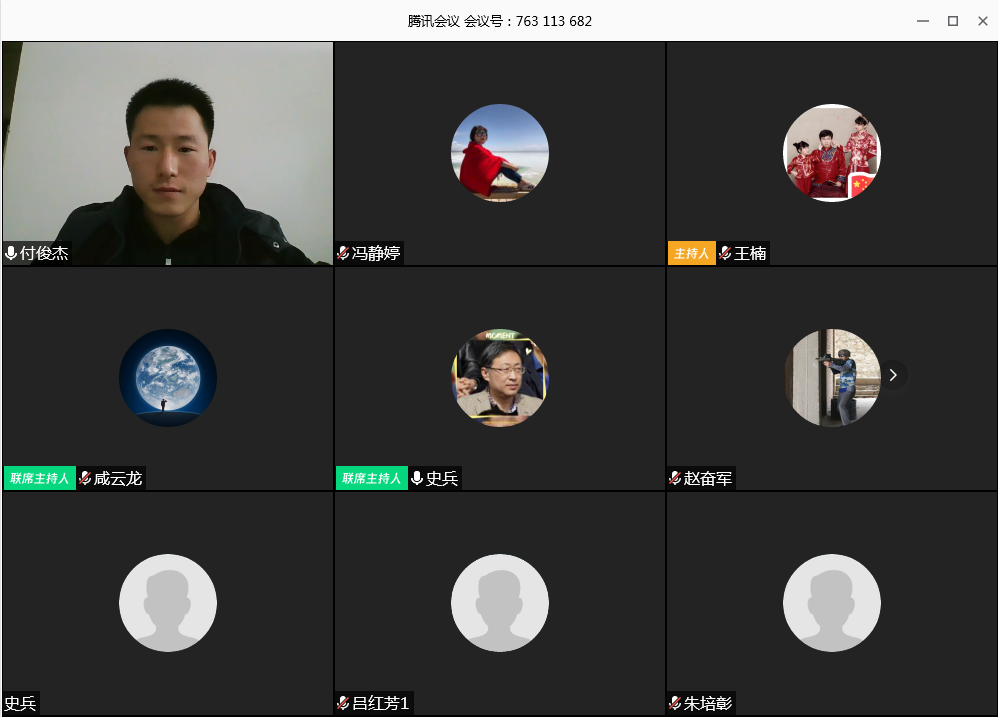Go to next page of participants arrow
The image size is (998, 717).
coord(893,375)
